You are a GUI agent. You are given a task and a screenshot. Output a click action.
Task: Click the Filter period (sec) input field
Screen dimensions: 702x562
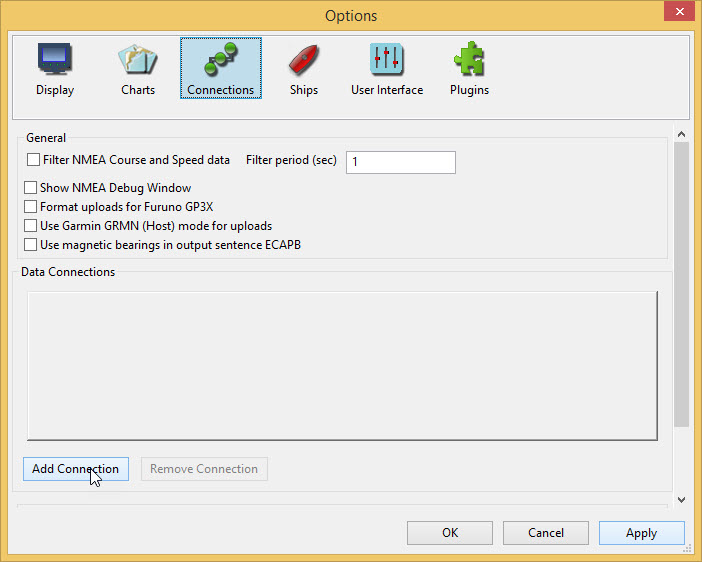tap(400, 162)
